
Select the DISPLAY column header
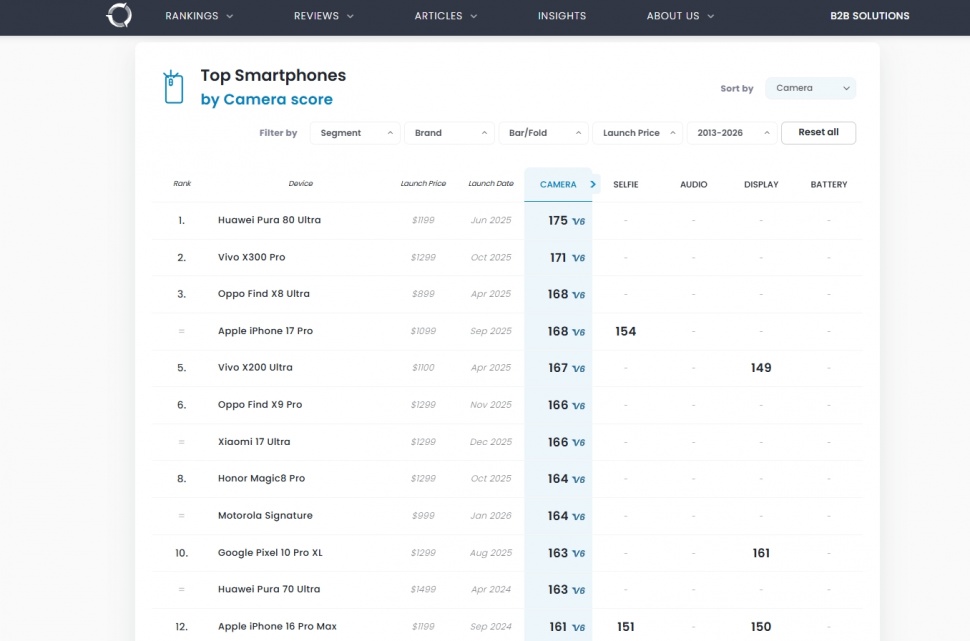[x=761, y=184]
